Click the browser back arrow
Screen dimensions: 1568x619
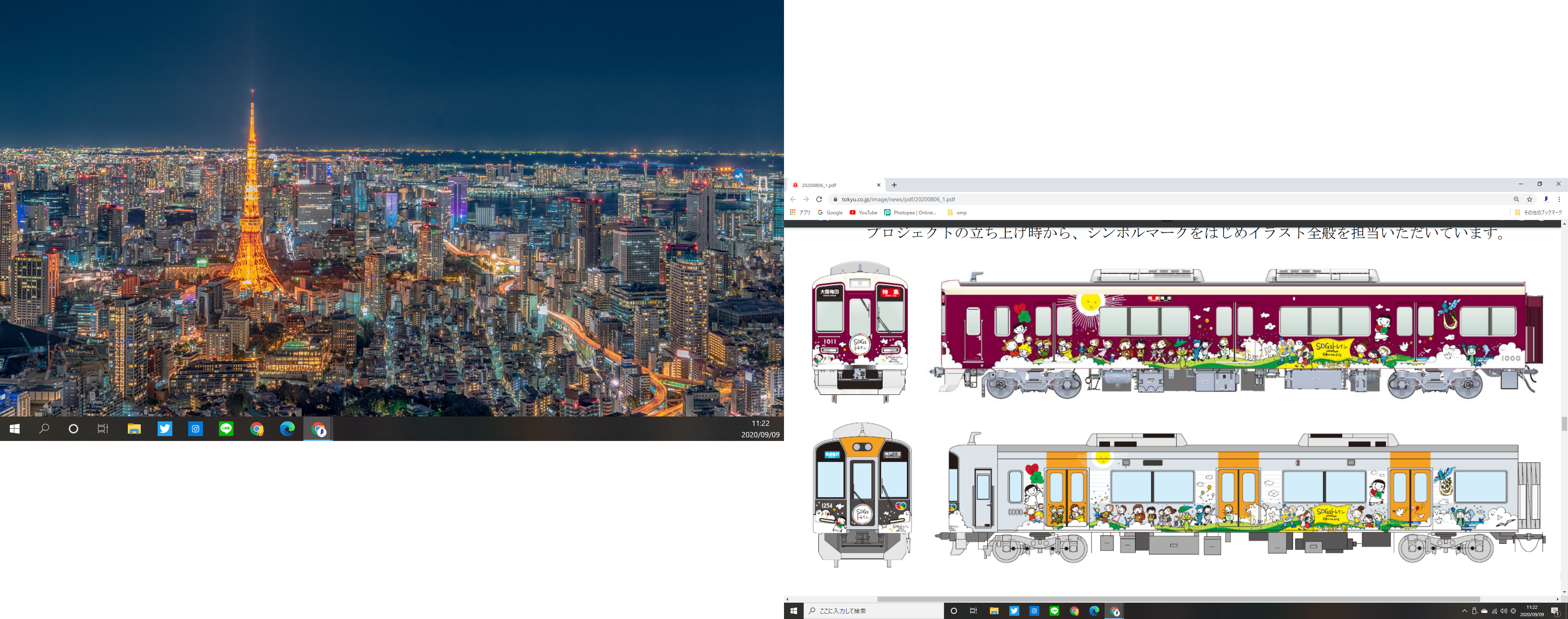pos(793,199)
